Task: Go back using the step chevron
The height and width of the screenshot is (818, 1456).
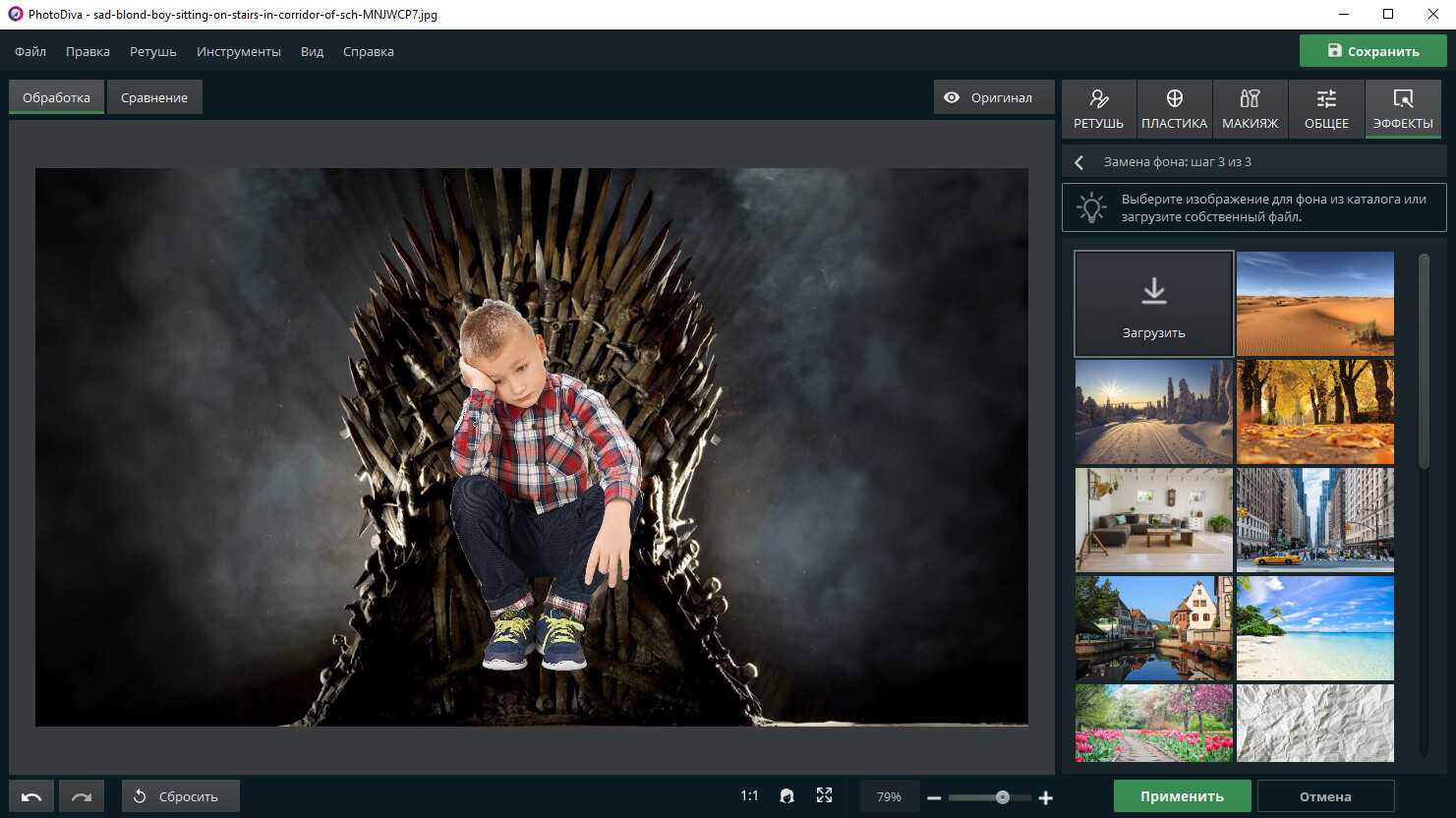Action: pos(1079,162)
